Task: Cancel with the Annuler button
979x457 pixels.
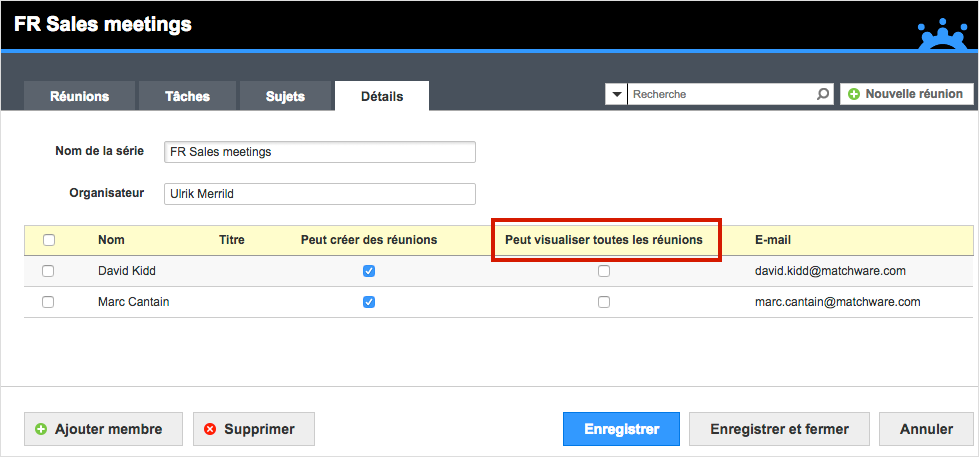Action: [x=926, y=429]
